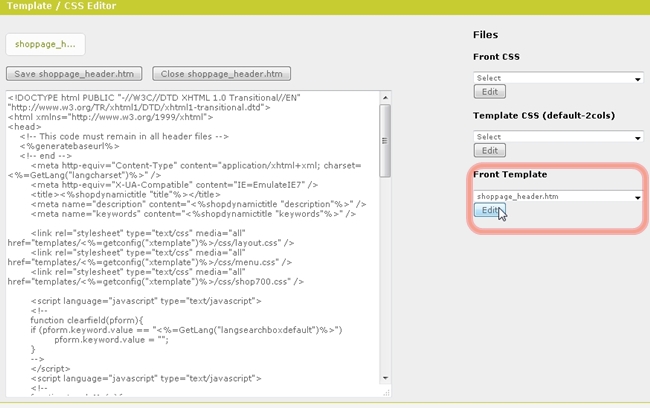Click Edit button under Front Template

[490, 210]
